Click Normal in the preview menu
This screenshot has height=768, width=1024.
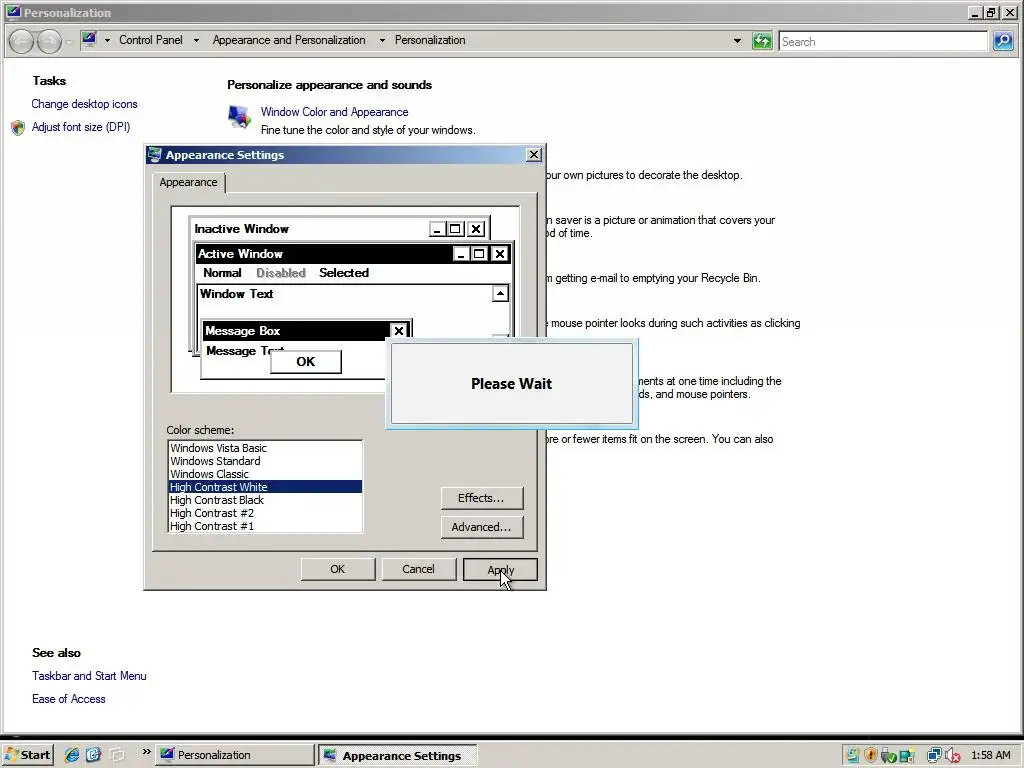[x=222, y=273]
